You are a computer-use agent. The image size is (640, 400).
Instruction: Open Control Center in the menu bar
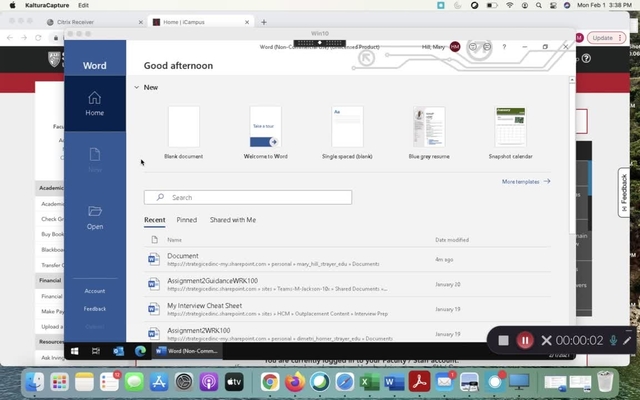(x=553, y=5)
